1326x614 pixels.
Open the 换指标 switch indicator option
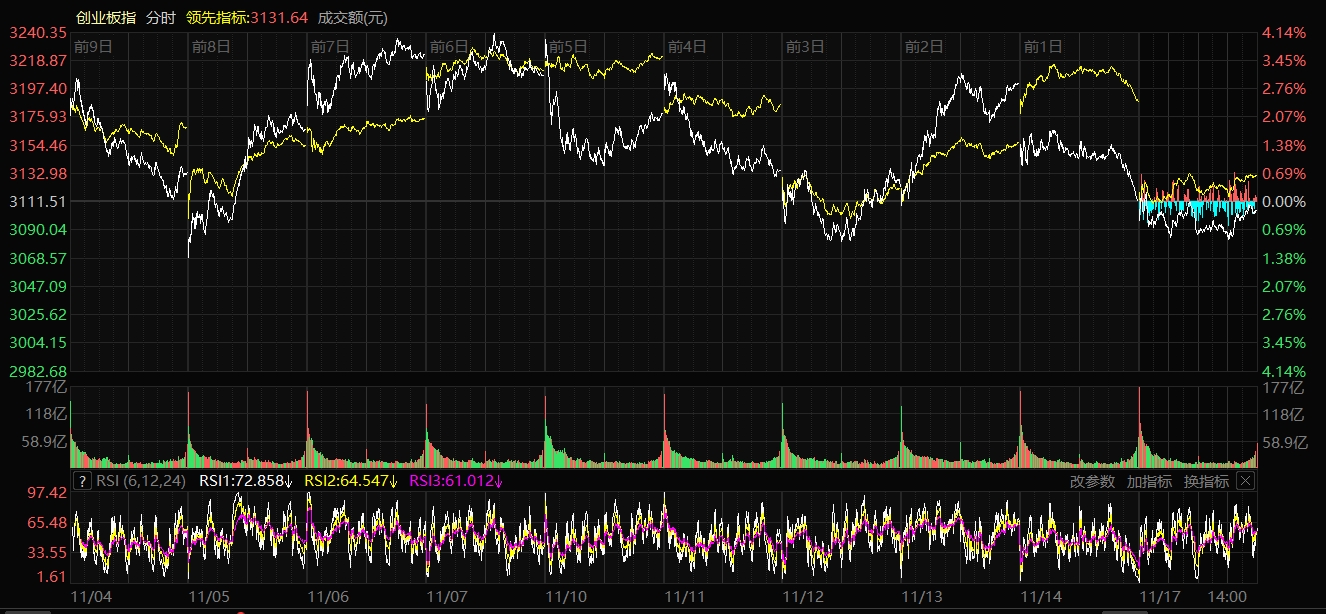pos(1206,481)
